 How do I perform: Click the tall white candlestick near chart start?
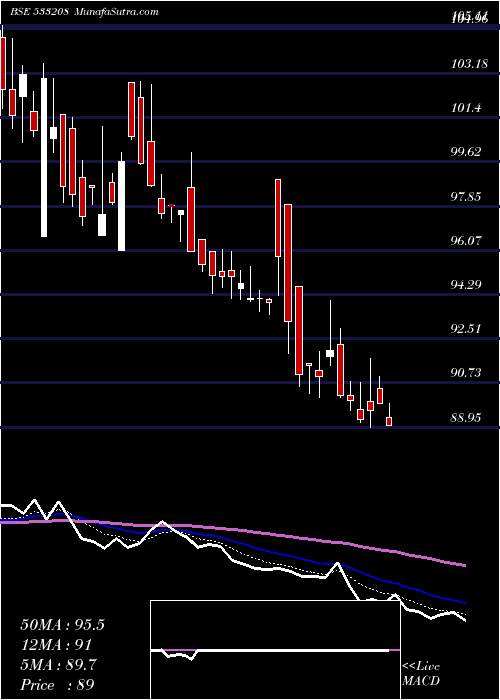click(x=44, y=157)
